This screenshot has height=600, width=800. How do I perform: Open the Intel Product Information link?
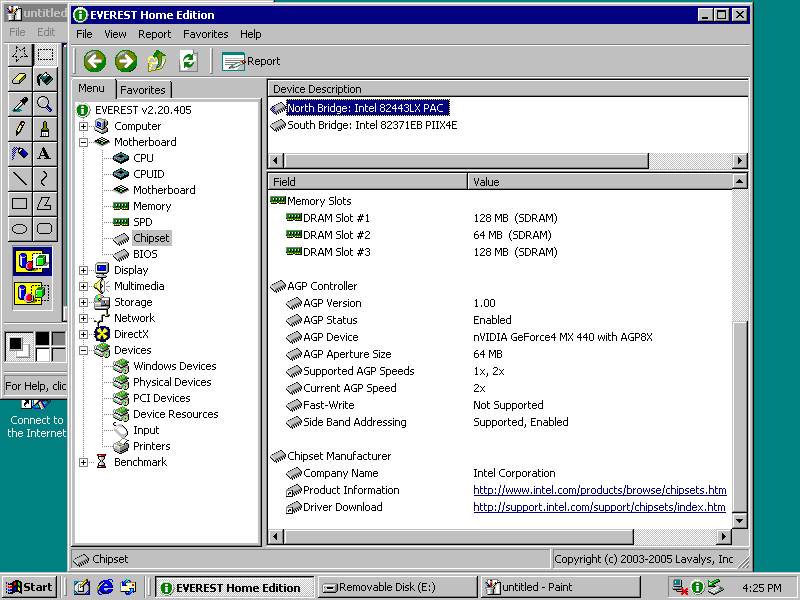[599, 490]
